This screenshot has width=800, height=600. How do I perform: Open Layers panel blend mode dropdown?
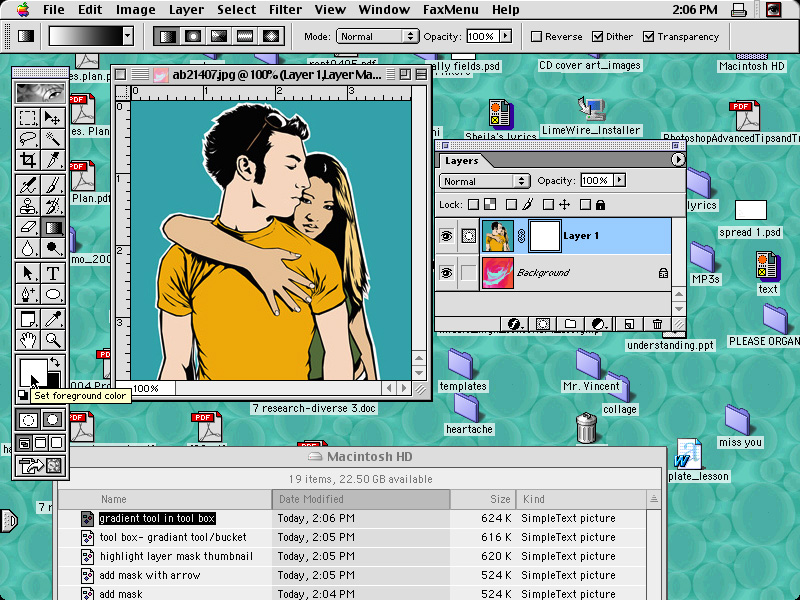coord(483,181)
